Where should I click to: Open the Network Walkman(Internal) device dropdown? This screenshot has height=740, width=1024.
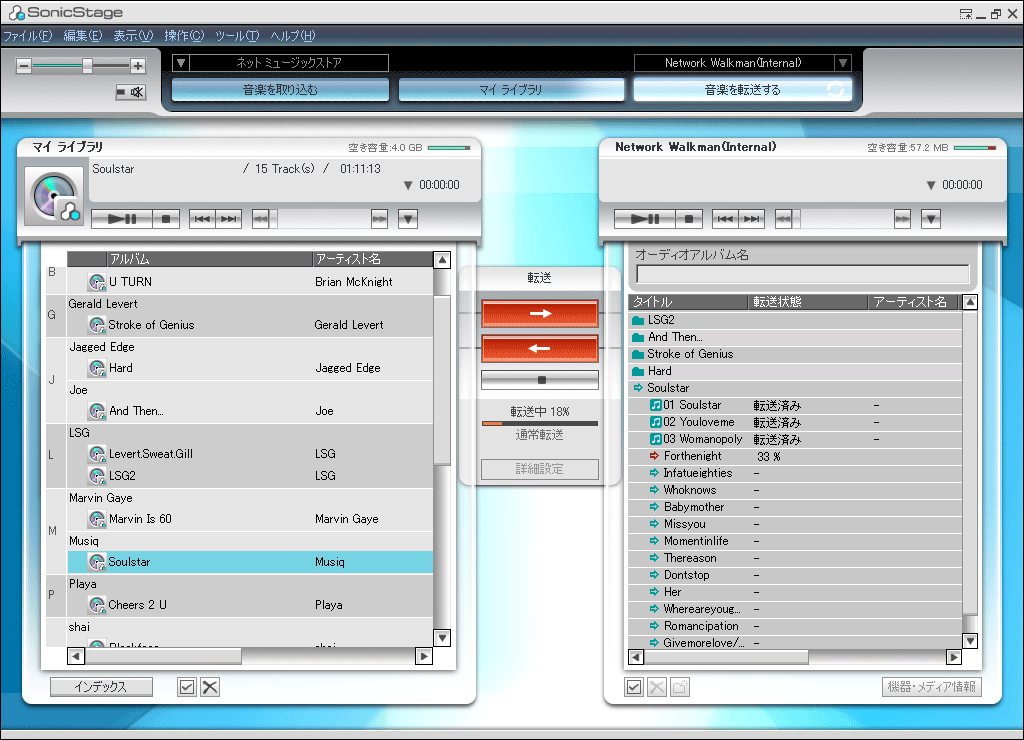(x=843, y=63)
